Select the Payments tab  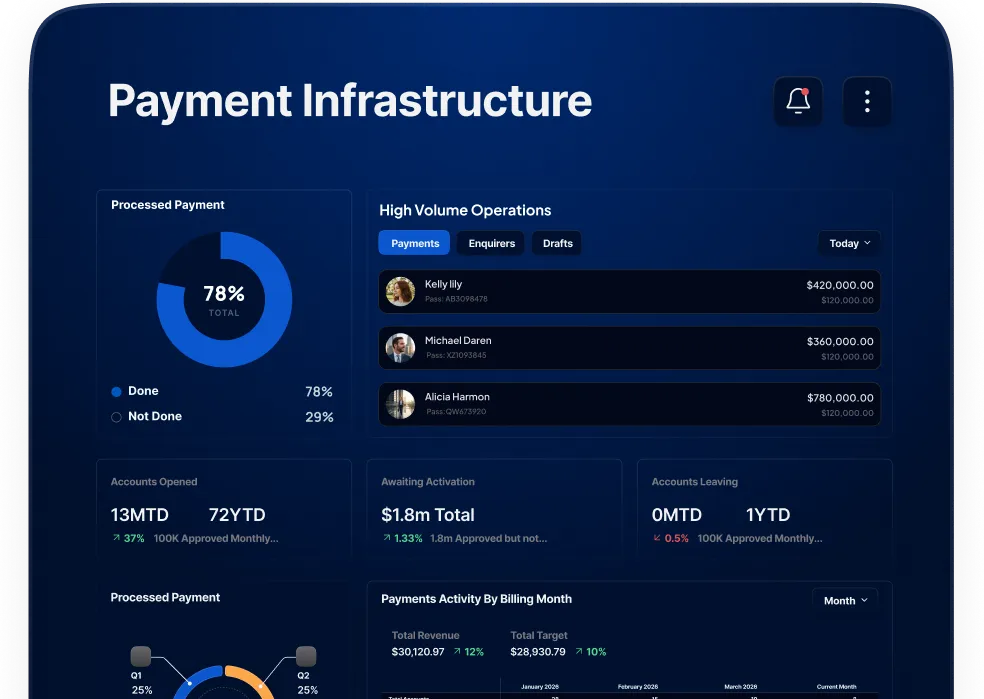click(415, 243)
